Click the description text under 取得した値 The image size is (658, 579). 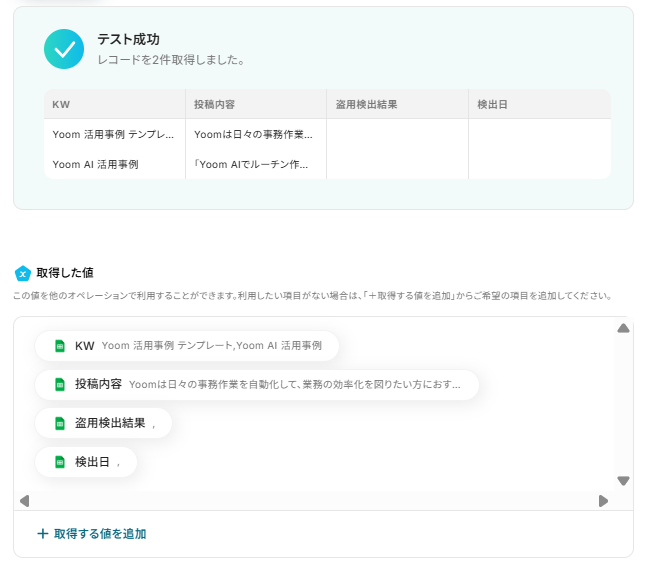click(x=312, y=296)
